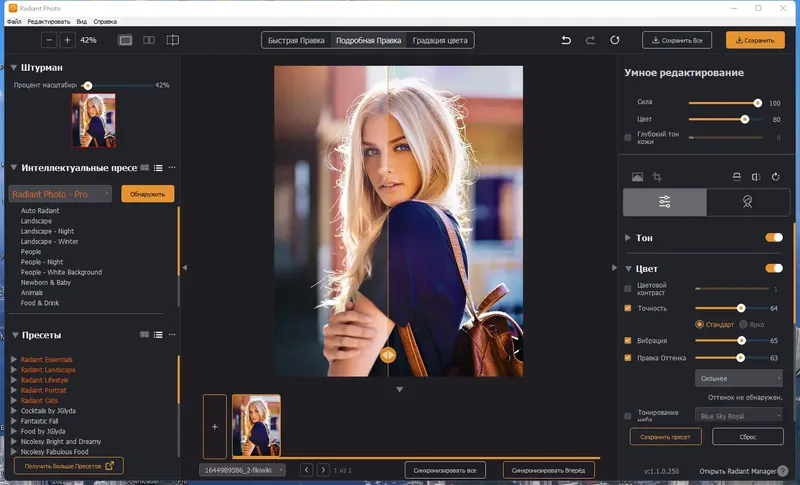This screenshot has width=800, height=485.
Task: Select the split view compare icon
Action: pos(172,40)
